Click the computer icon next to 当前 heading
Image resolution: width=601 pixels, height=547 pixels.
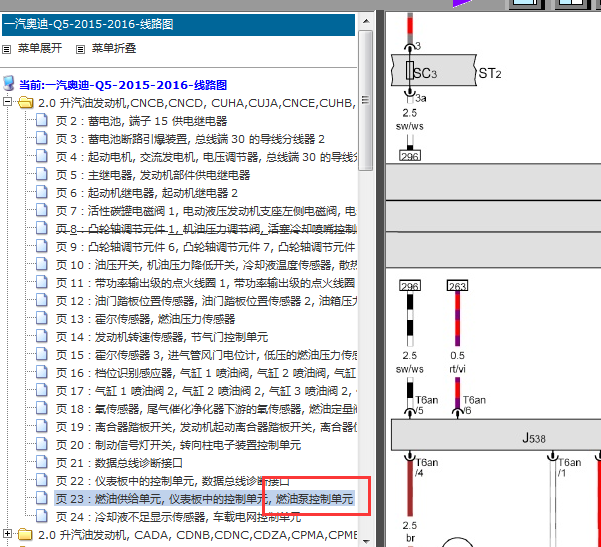(8, 83)
